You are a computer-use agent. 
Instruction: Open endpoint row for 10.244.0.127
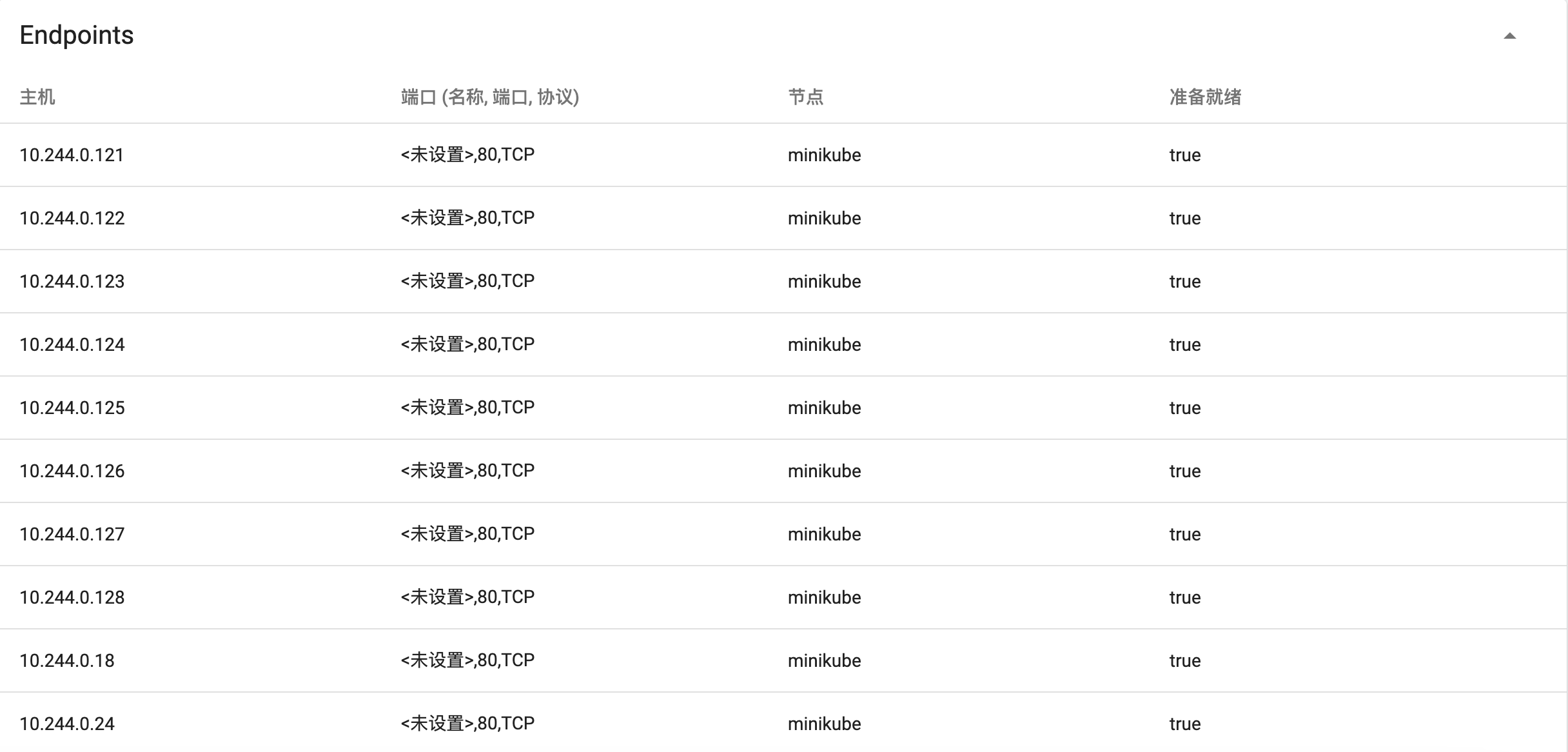[x=72, y=533]
